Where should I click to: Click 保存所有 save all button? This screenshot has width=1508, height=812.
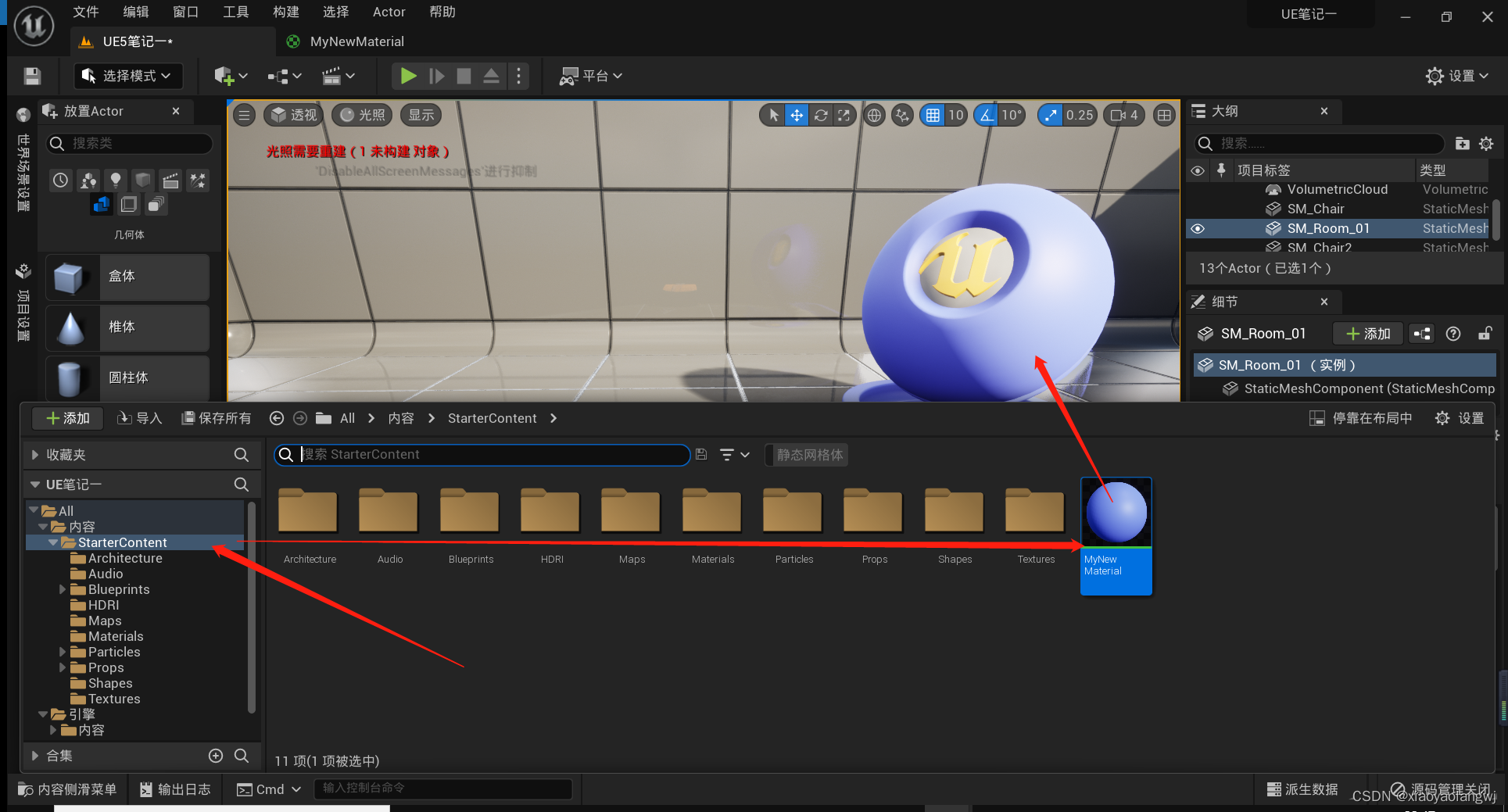pyautogui.click(x=217, y=418)
